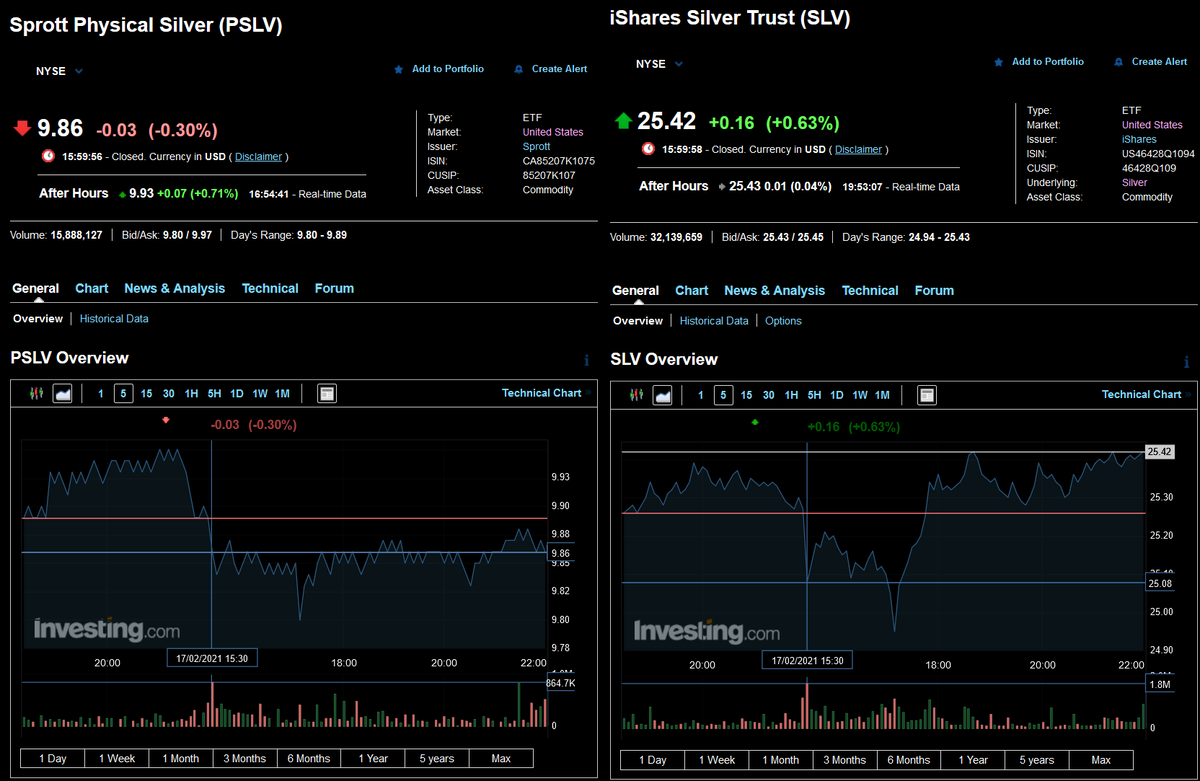
Task: Open PSLV Chart tab
Action: point(91,288)
